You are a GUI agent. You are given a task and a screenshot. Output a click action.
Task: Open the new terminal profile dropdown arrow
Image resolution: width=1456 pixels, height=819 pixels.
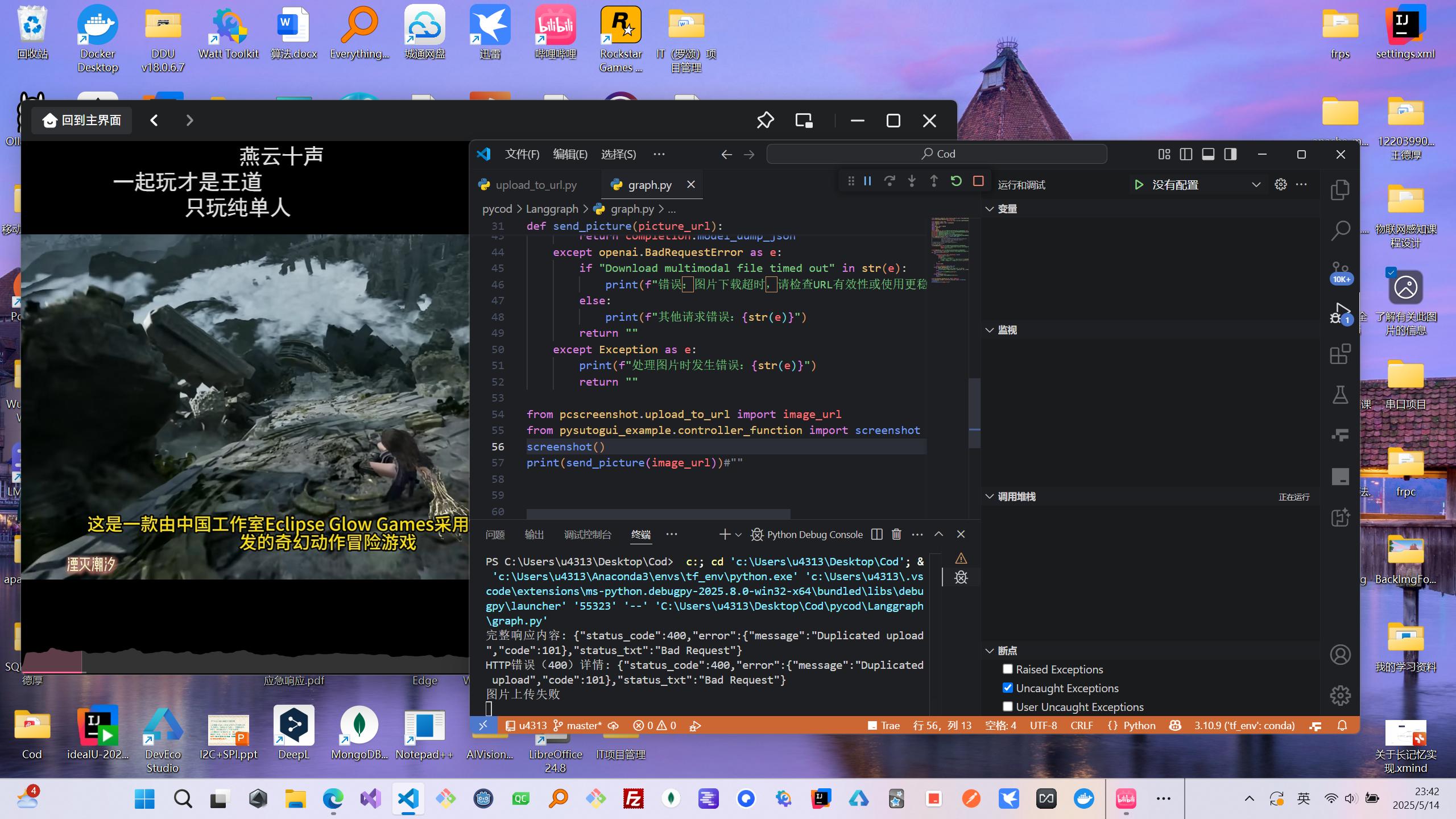tap(738, 535)
